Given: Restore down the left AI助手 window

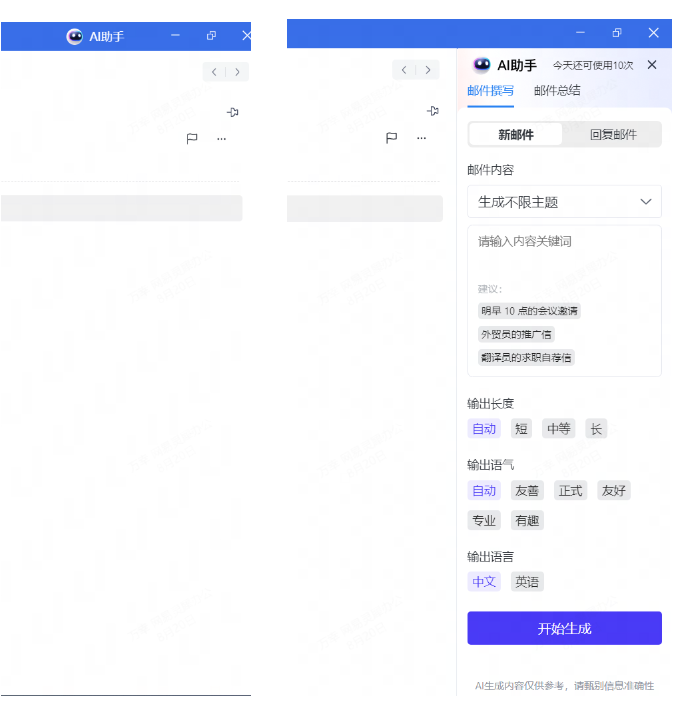Looking at the screenshot, I should [211, 35].
